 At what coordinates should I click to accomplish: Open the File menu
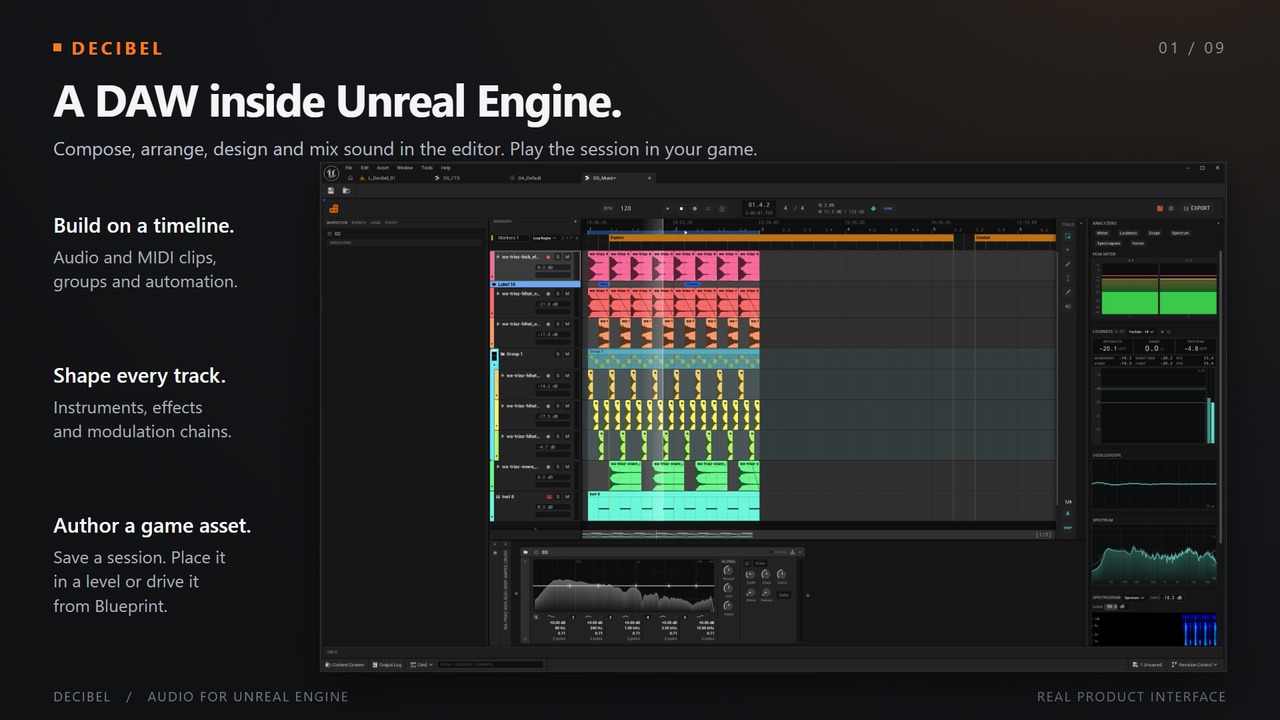tap(349, 168)
